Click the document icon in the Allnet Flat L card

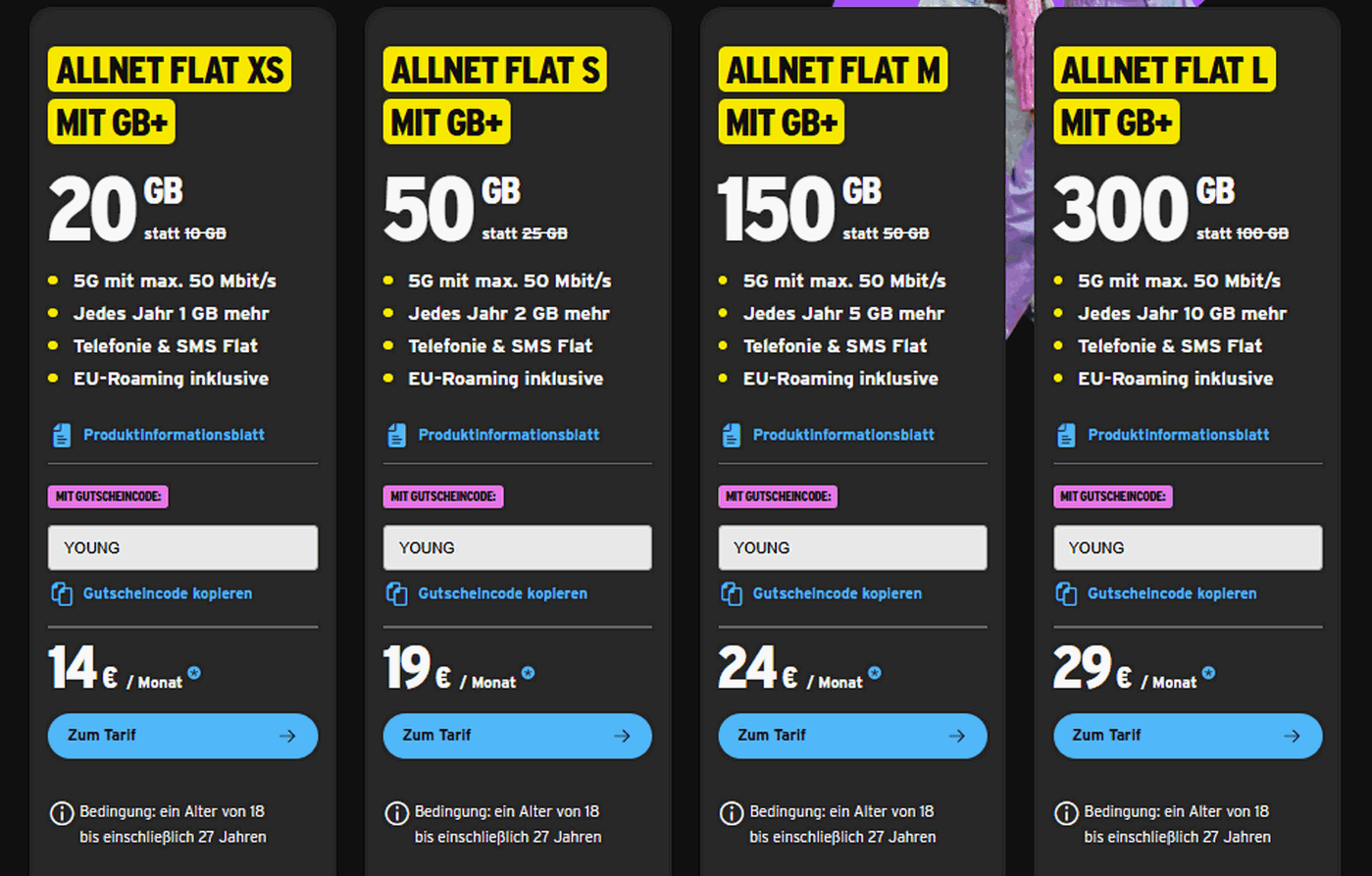1066,435
